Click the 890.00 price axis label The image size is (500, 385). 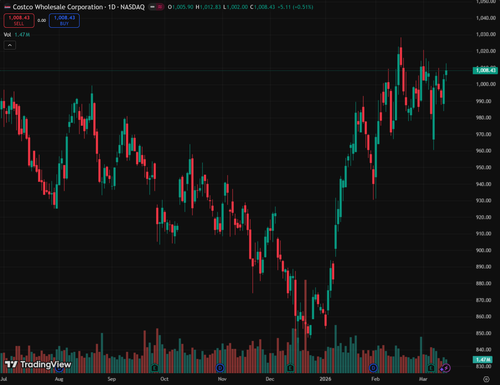(x=484, y=267)
